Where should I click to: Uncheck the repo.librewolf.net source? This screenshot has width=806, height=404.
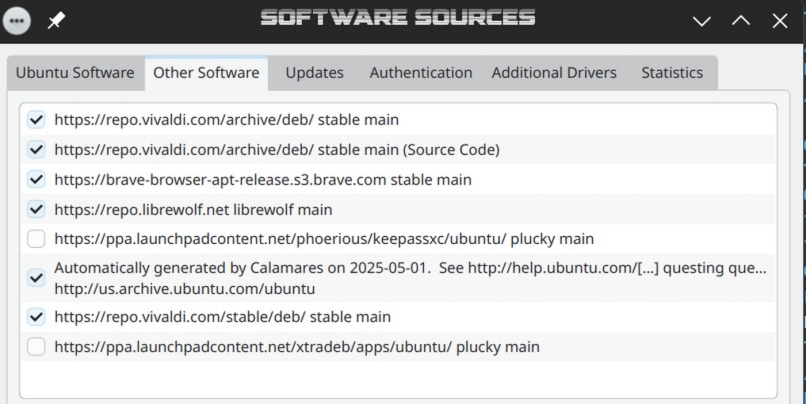(x=36, y=209)
